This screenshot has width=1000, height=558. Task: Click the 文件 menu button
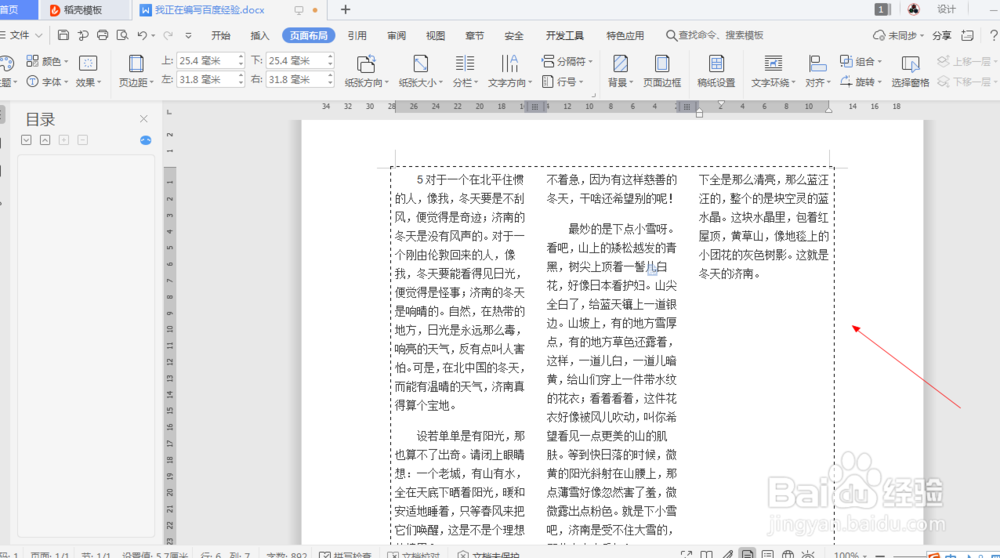click(20, 35)
